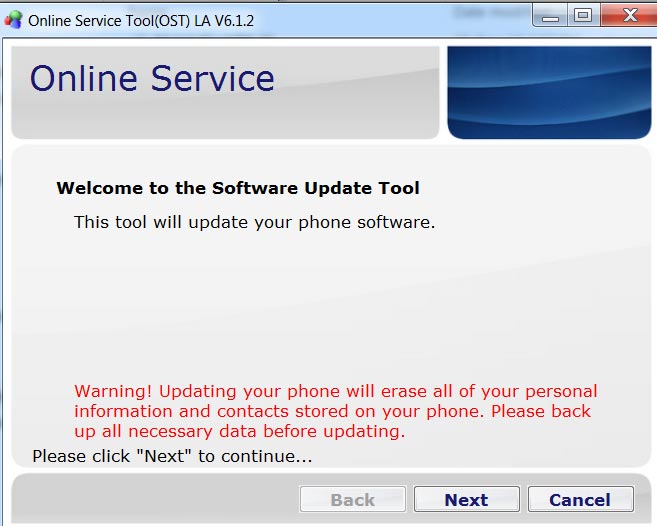Maximize the Online Service Tool window
The width and height of the screenshot is (657, 526).
tap(583, 16)
